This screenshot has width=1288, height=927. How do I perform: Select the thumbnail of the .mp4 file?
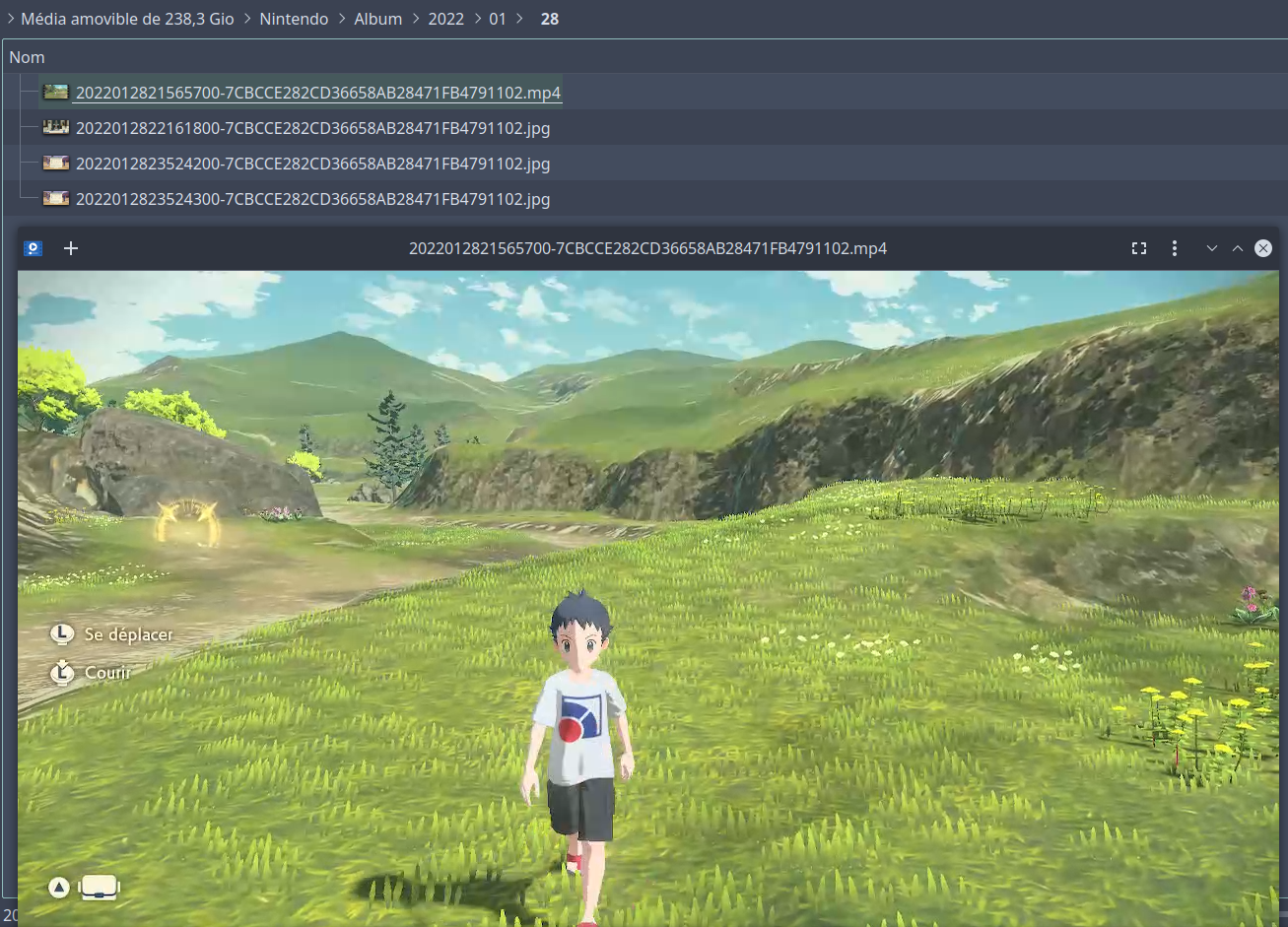pos(56,92)
